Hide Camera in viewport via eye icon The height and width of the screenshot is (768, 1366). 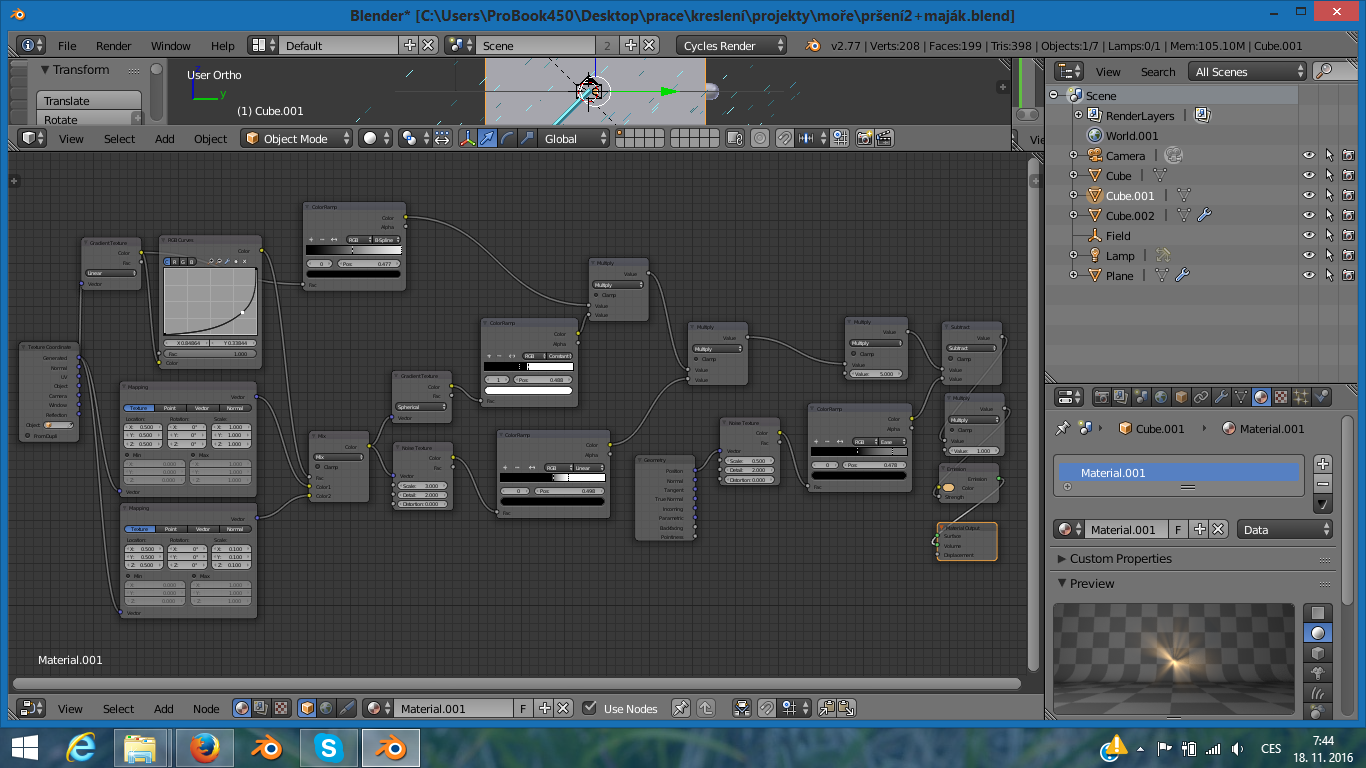coord(1308,155)
